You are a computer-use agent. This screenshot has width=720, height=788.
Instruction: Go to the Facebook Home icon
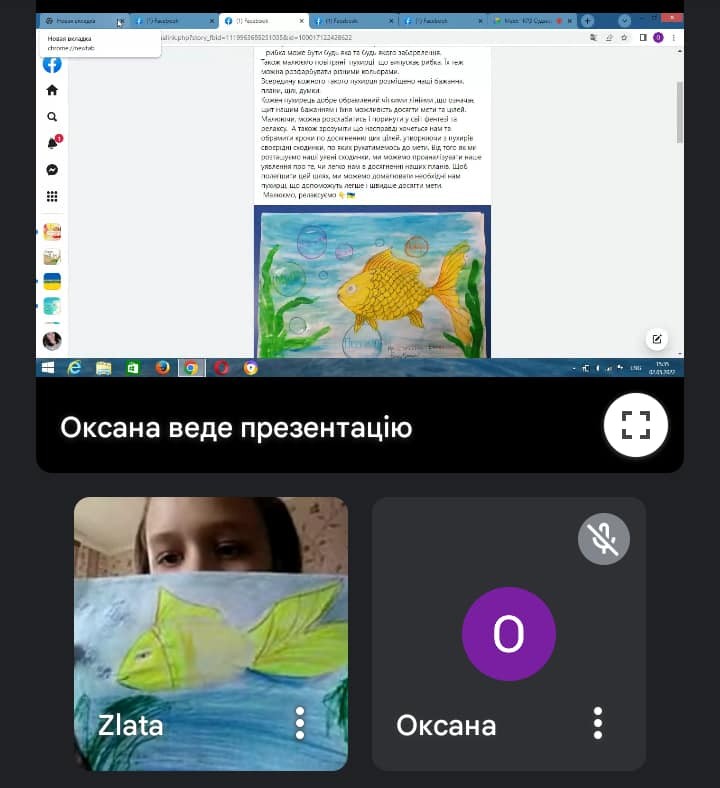(x=52, y=90)
